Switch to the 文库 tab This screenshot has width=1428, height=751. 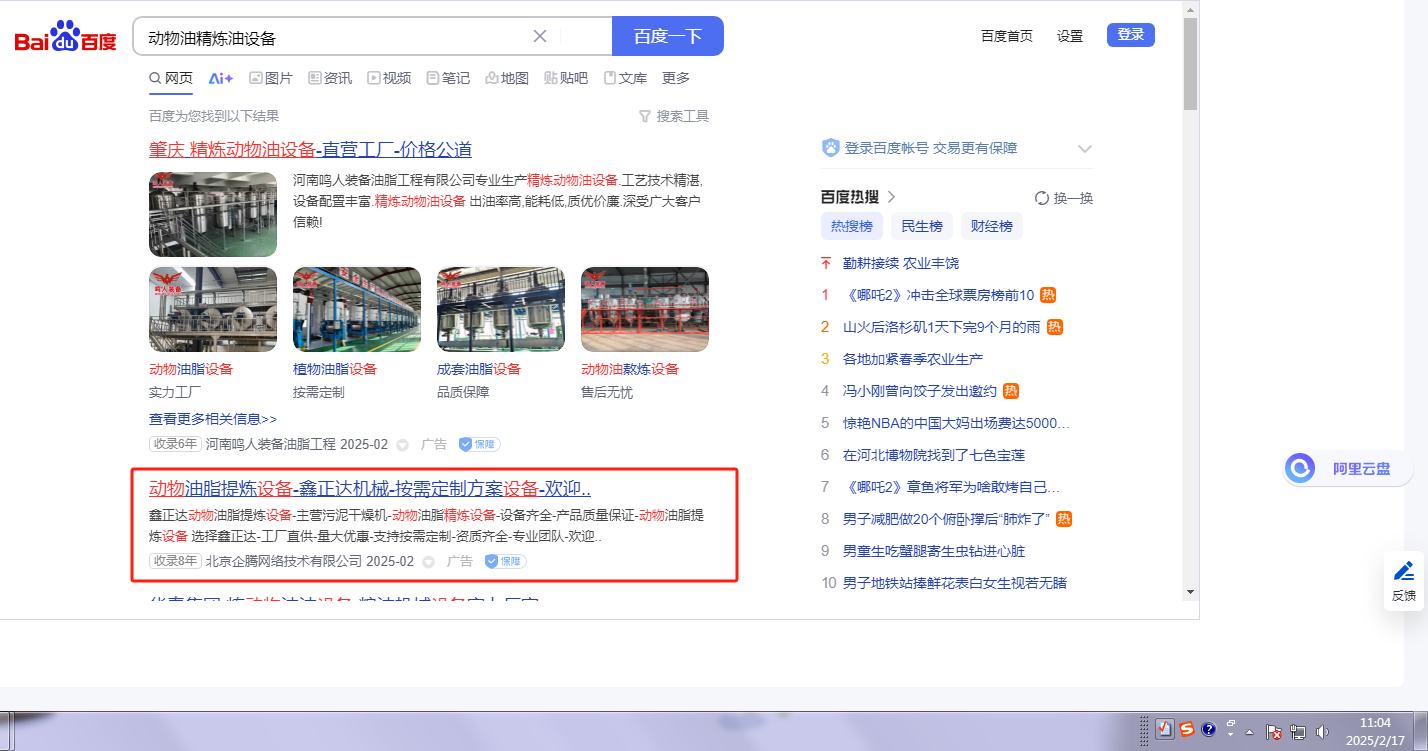point(625,78)
